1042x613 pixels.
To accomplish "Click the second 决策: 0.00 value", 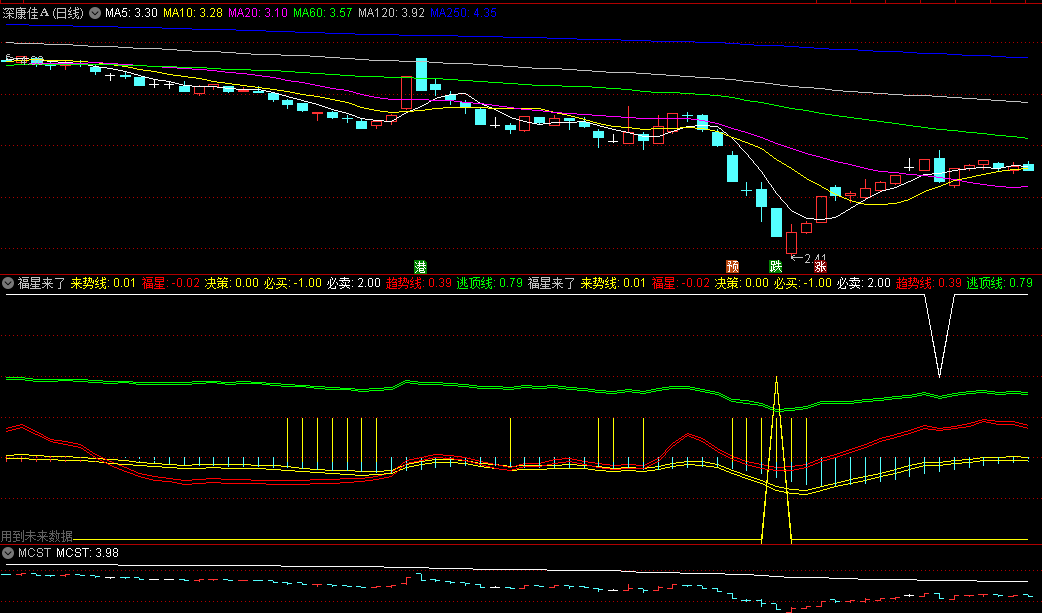I will 742,283.
